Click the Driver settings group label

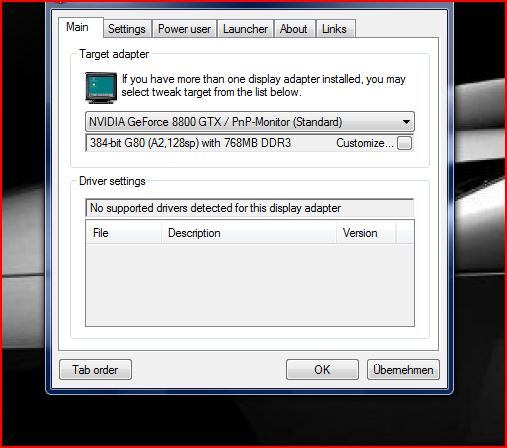(112, 181)
